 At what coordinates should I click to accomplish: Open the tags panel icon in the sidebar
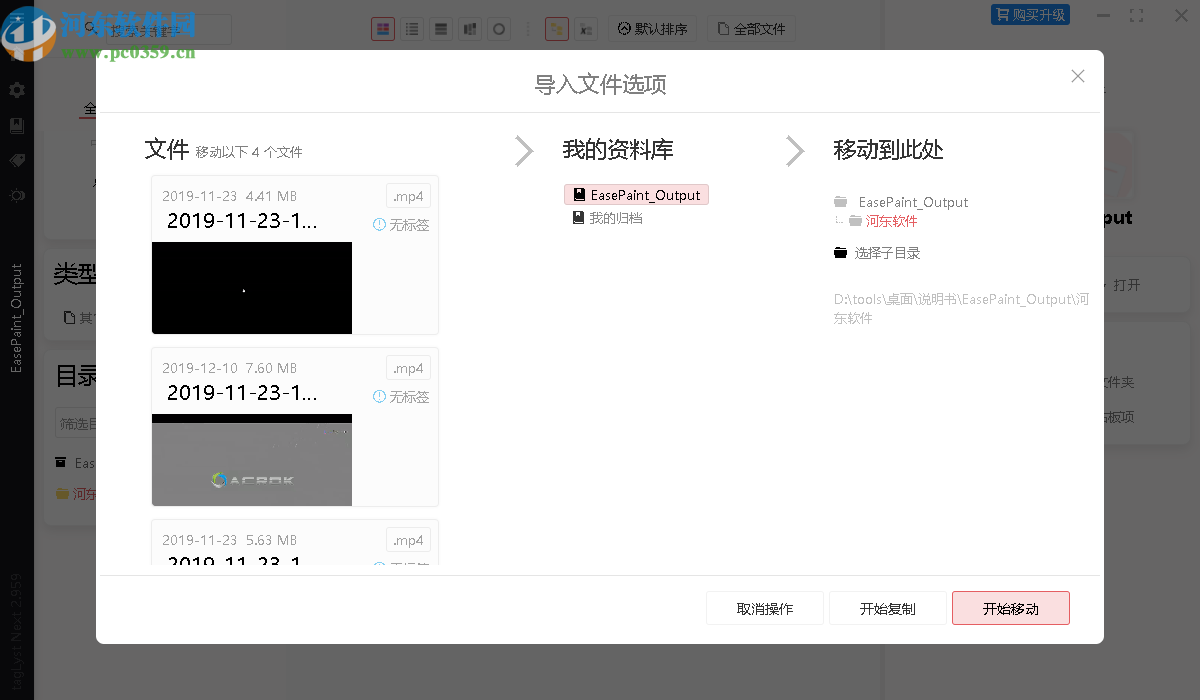[x=16, y=160]
